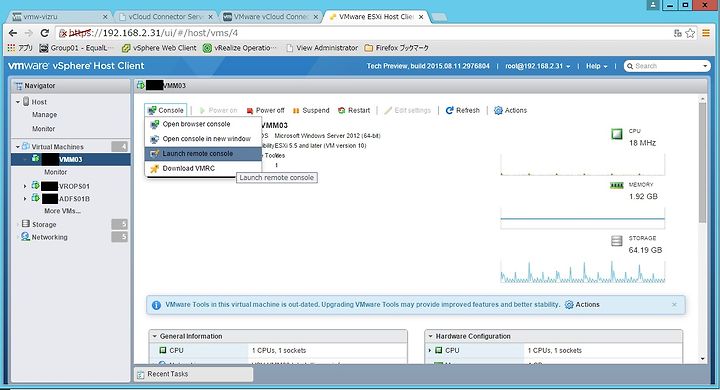720x390 pixels.
Task: Click the blue Refresh arrow icon
Action: click(x=450, y=110)
